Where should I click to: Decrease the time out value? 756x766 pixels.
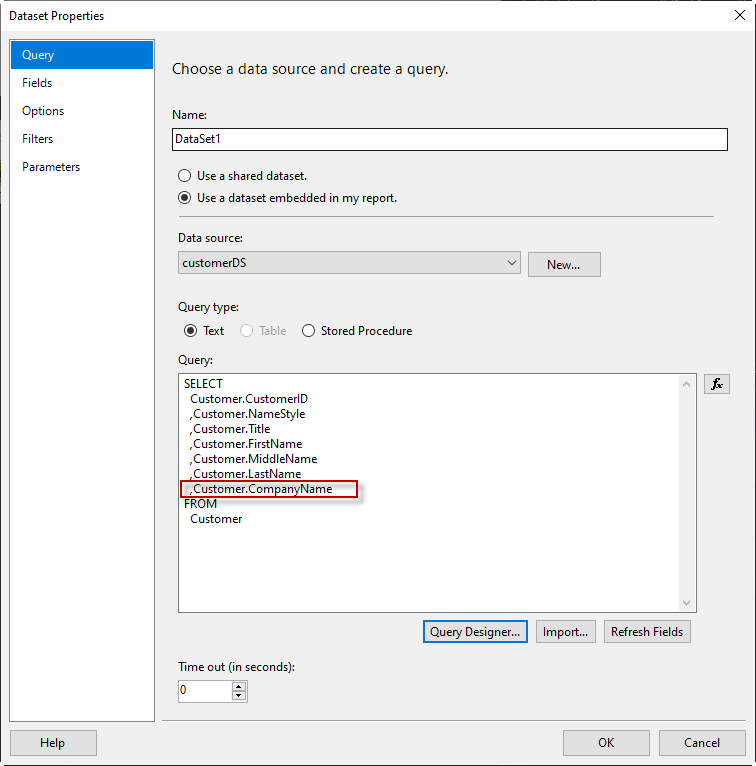coord(239,695)
